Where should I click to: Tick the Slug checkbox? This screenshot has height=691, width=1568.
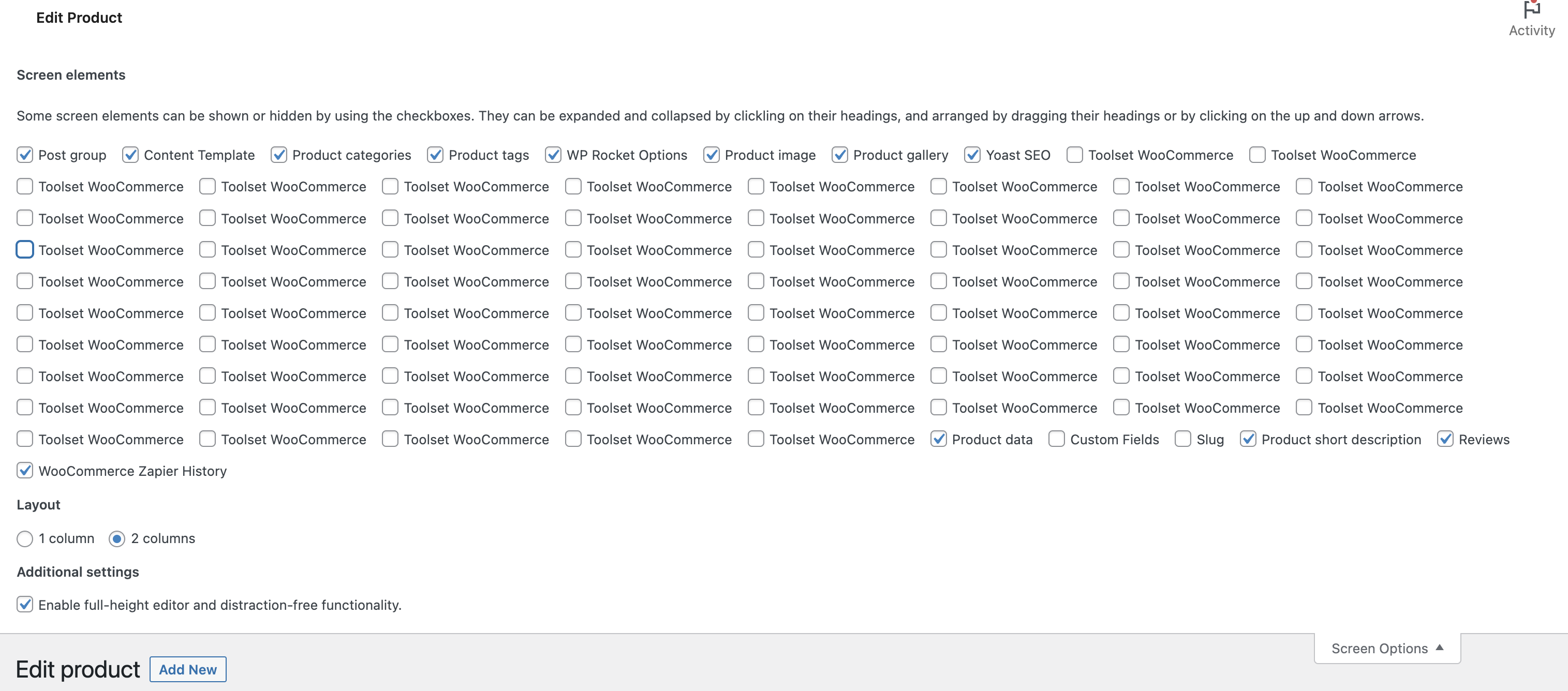(x=1184, y=439)
